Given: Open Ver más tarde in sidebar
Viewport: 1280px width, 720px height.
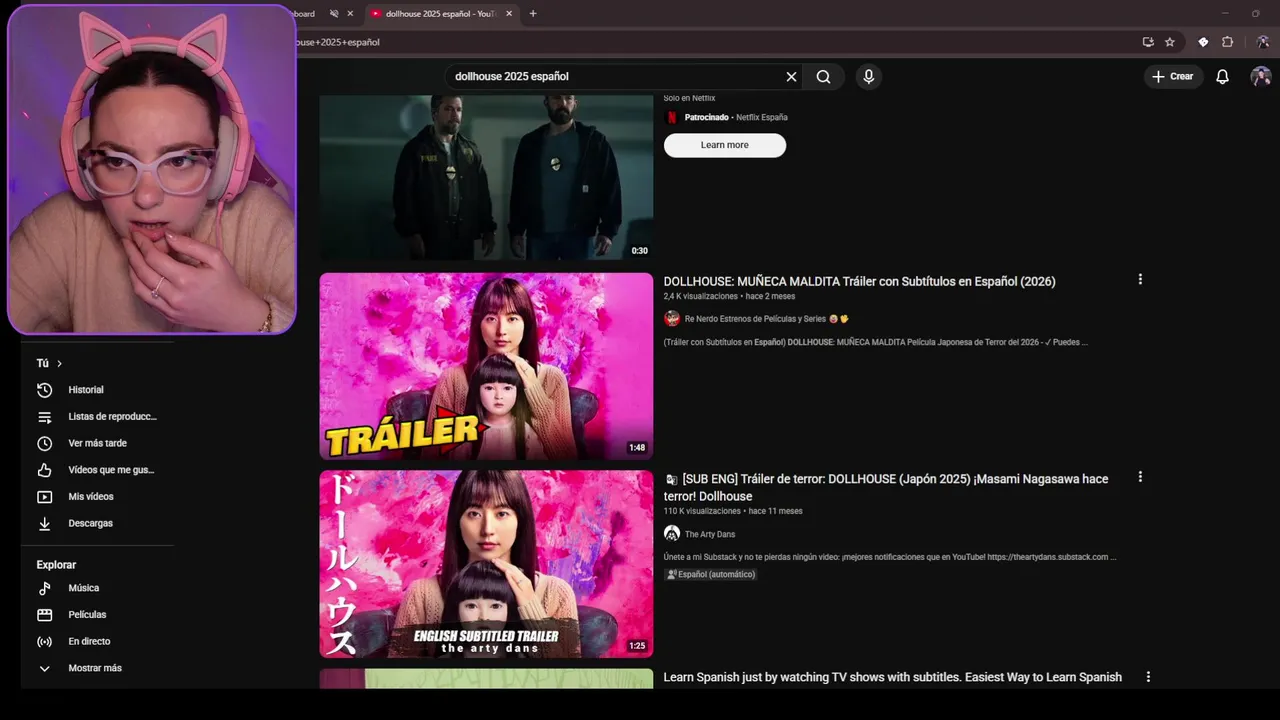Looking at the screenshot, I should pyautogui.click(x=97, y=444).
